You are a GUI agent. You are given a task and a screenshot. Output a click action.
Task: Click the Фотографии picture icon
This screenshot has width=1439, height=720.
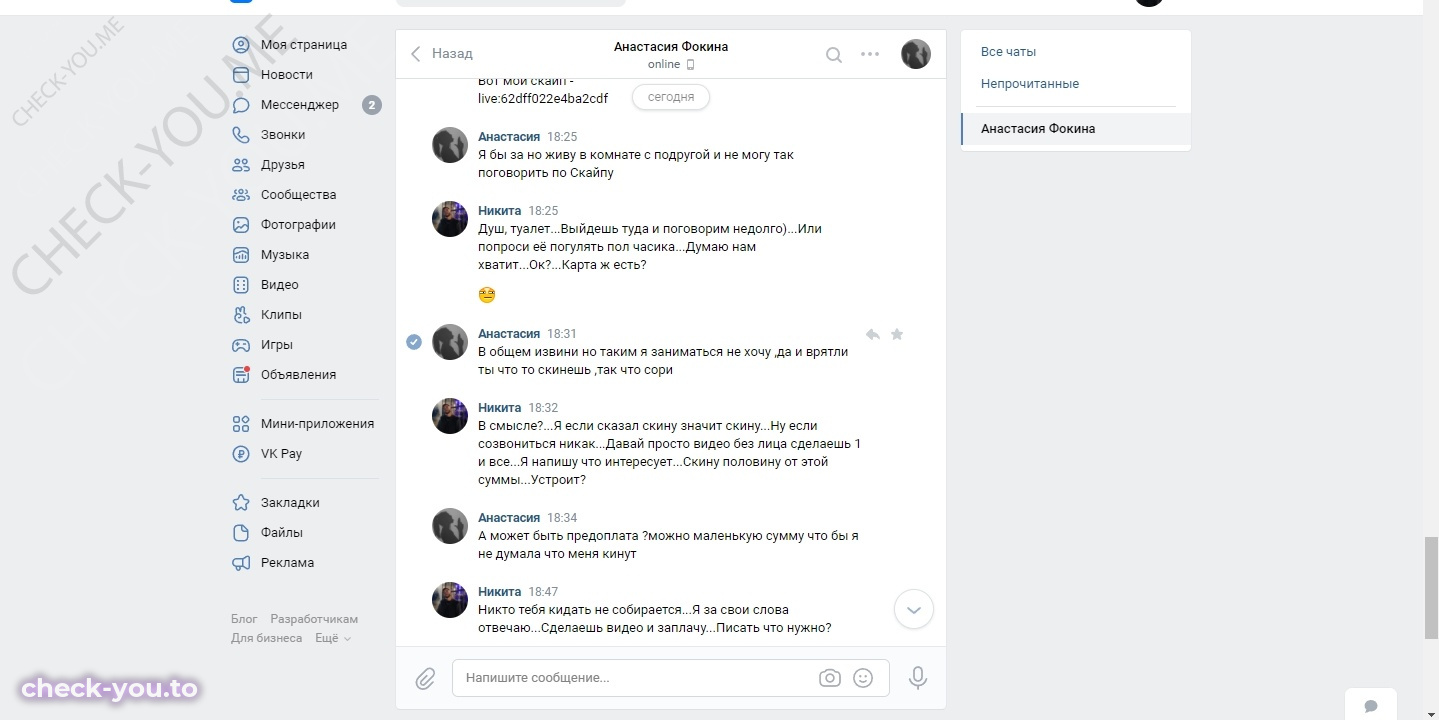click(x=241, y=225)
